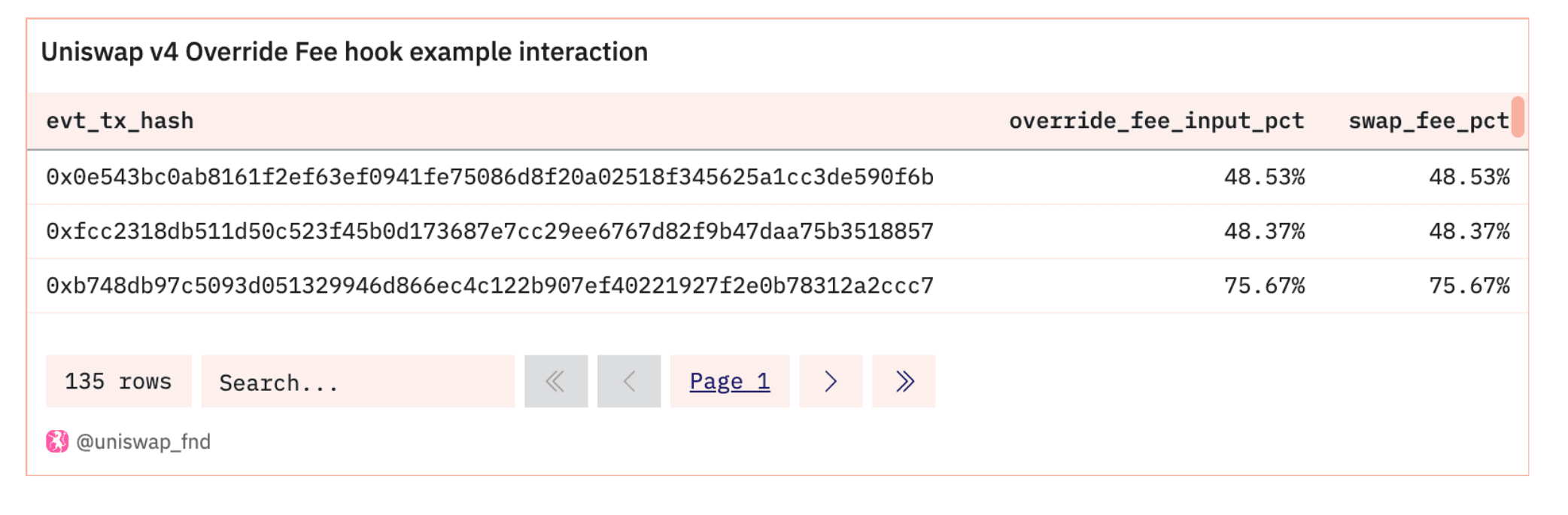The image size is (1568, 515).
Task: Jump to the first page of results
Action: click(555, 382)
